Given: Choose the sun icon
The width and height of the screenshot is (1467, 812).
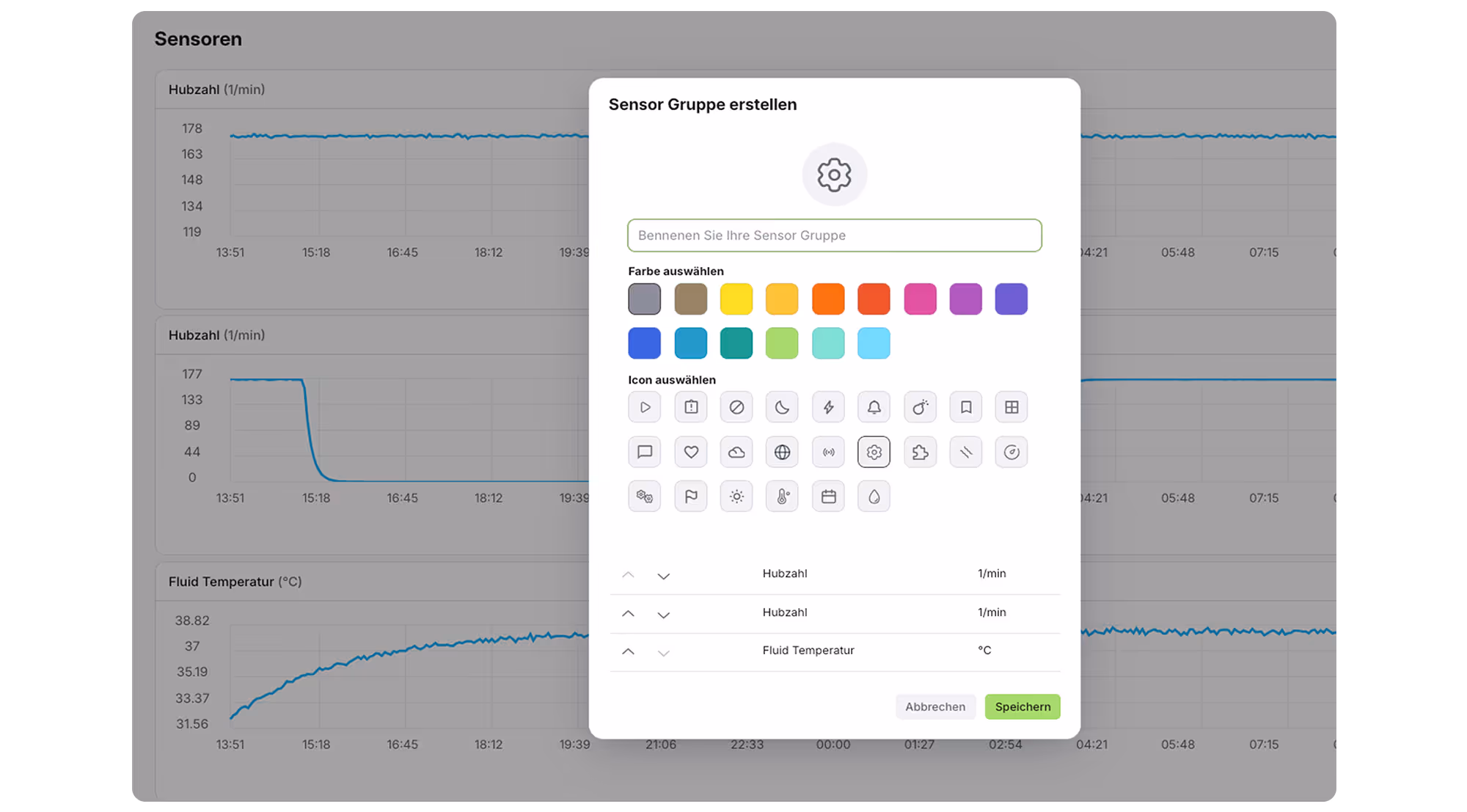Looking at the screenshot, I should [x=736, y=497].
